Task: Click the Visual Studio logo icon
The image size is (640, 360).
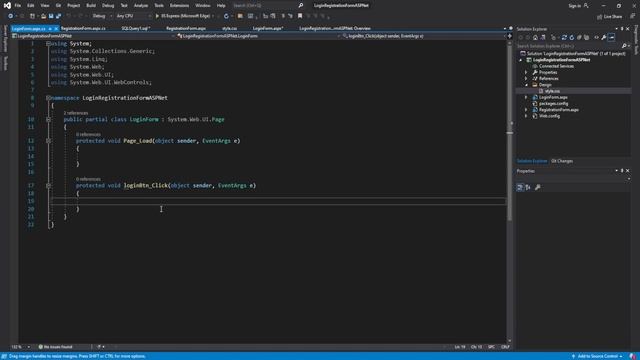Action: tap(7, 5)
